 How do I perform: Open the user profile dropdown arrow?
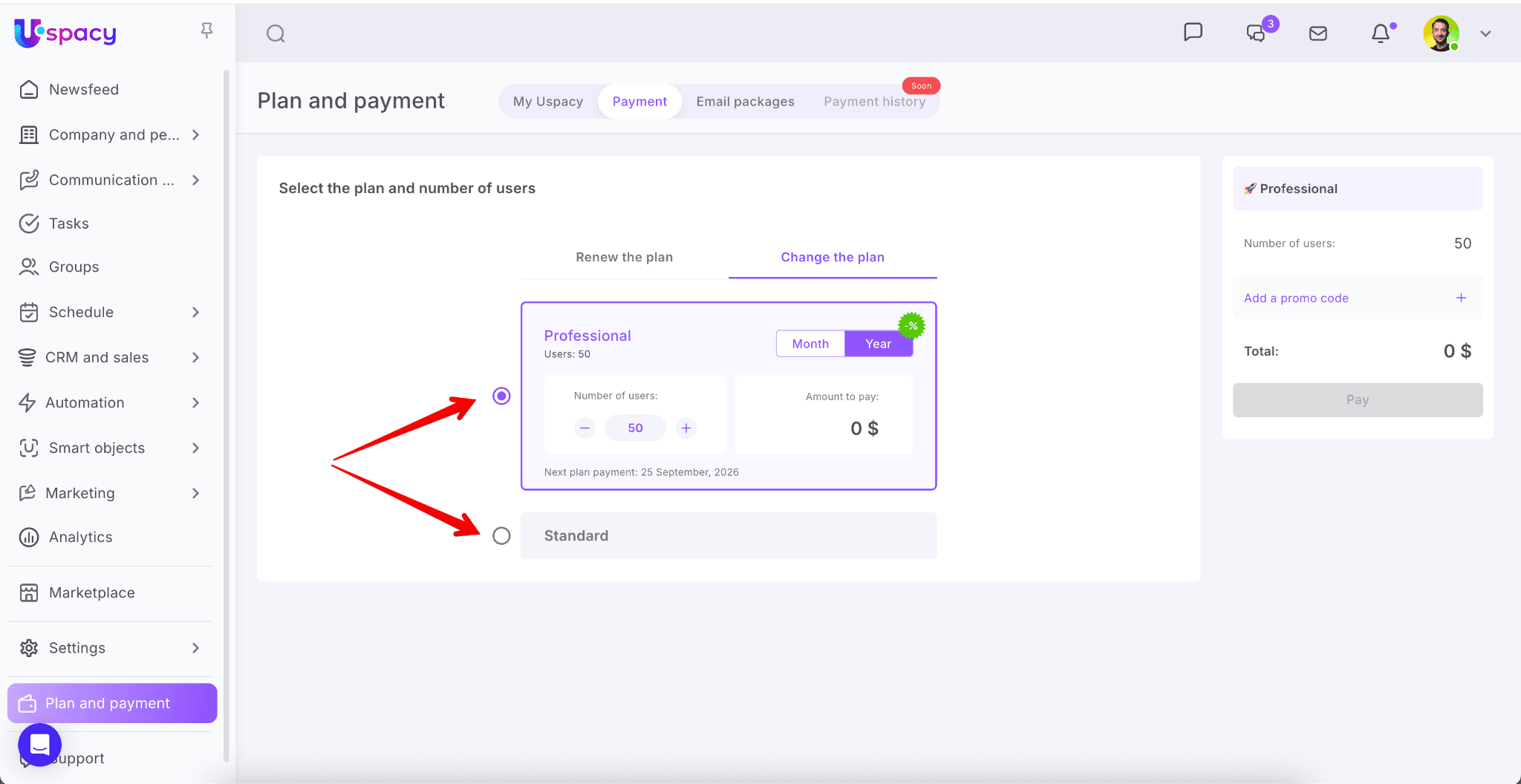1485,33
